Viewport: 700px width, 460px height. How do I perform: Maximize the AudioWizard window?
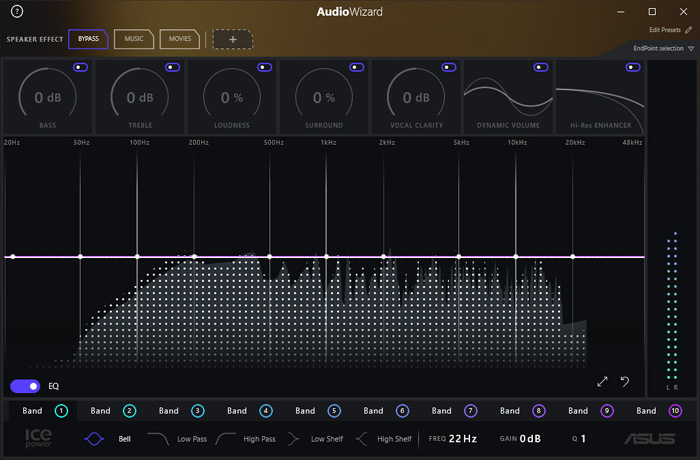click(x=652, y=12)
